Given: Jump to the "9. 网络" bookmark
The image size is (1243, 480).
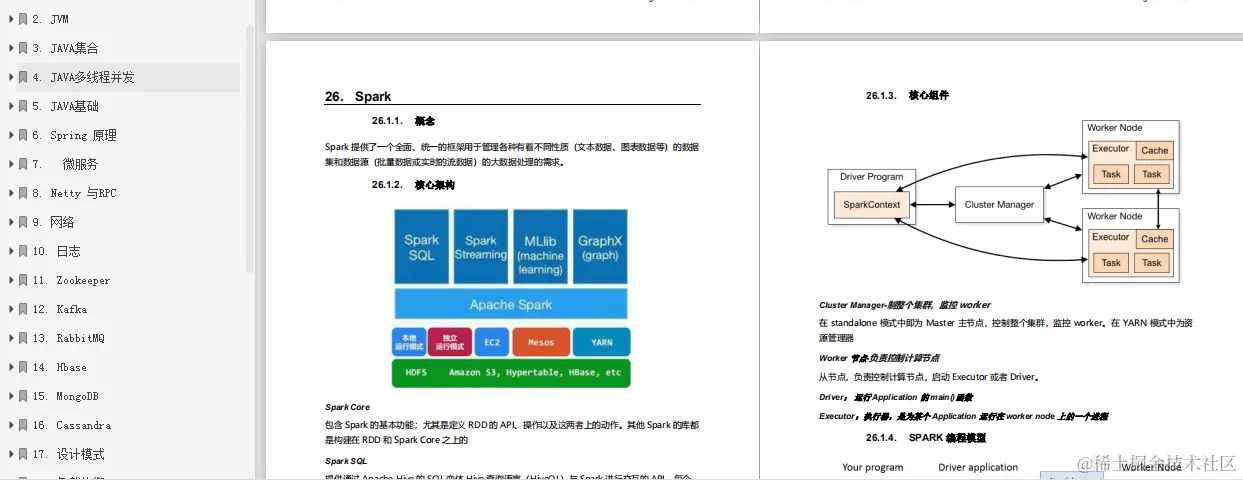Looking at the screenshot, I should 53,222.
